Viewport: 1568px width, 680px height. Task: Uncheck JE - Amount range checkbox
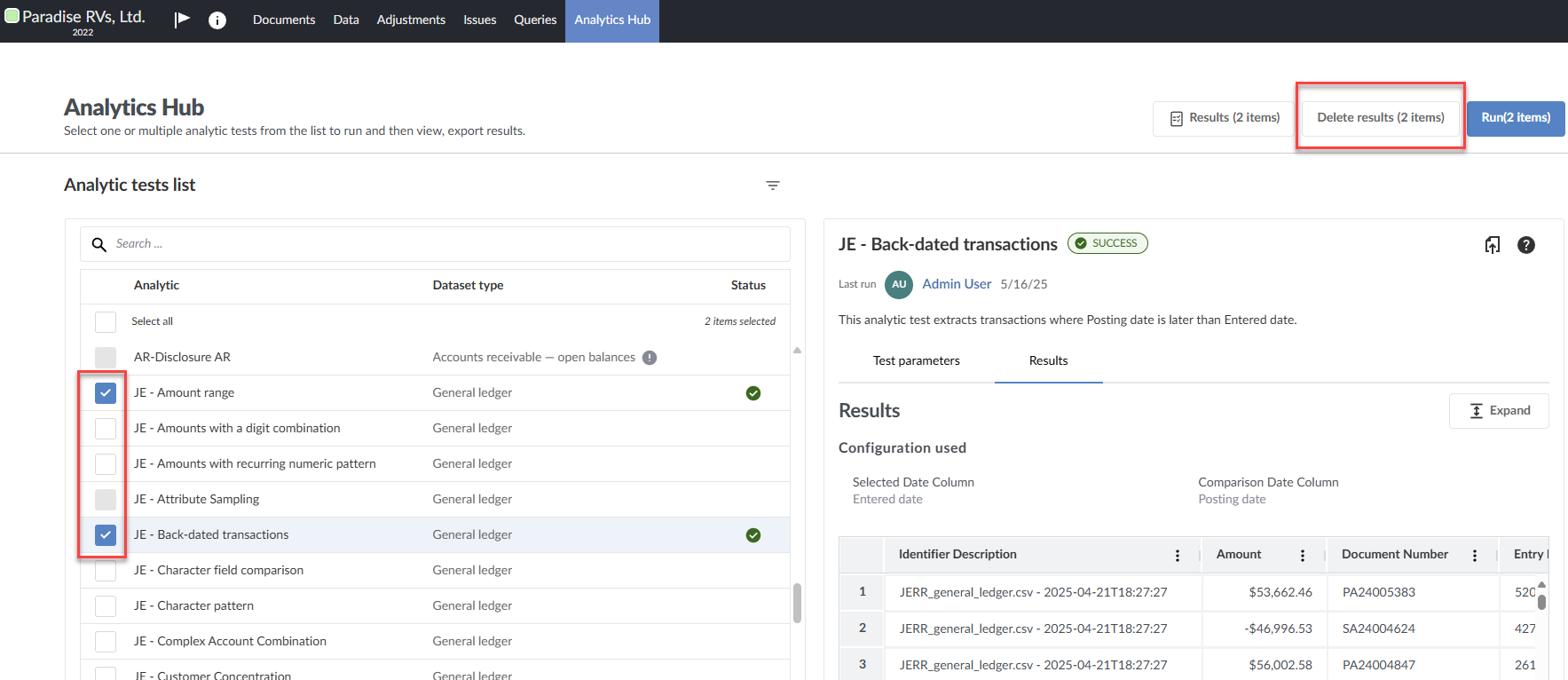[106, 393]
